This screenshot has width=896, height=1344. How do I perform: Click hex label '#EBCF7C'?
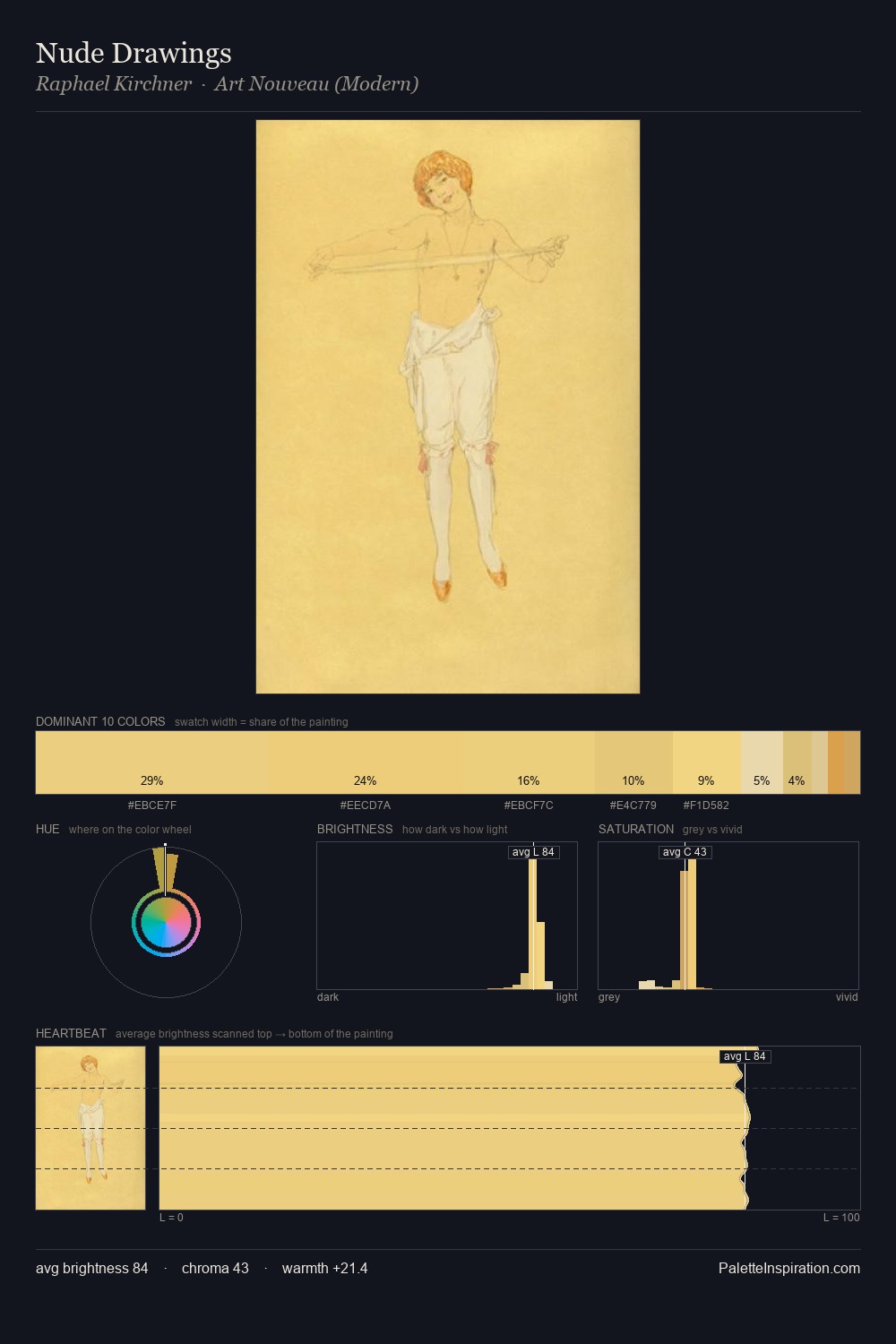(x=529, y=806)
